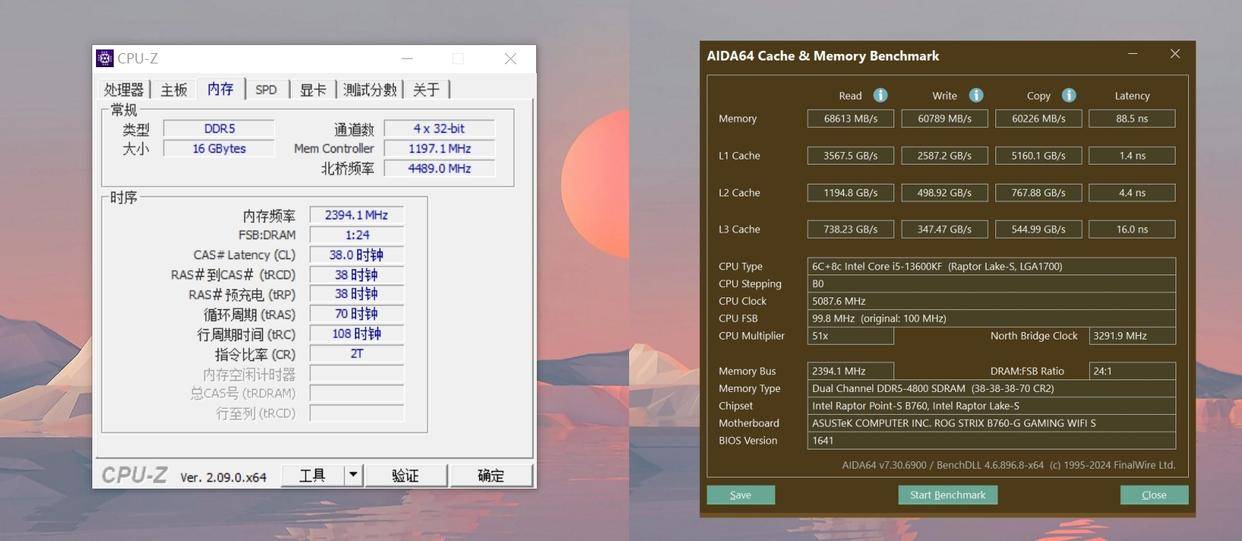Click L2 Cache Read value 1194.8 GB/s

coord(851,192)
